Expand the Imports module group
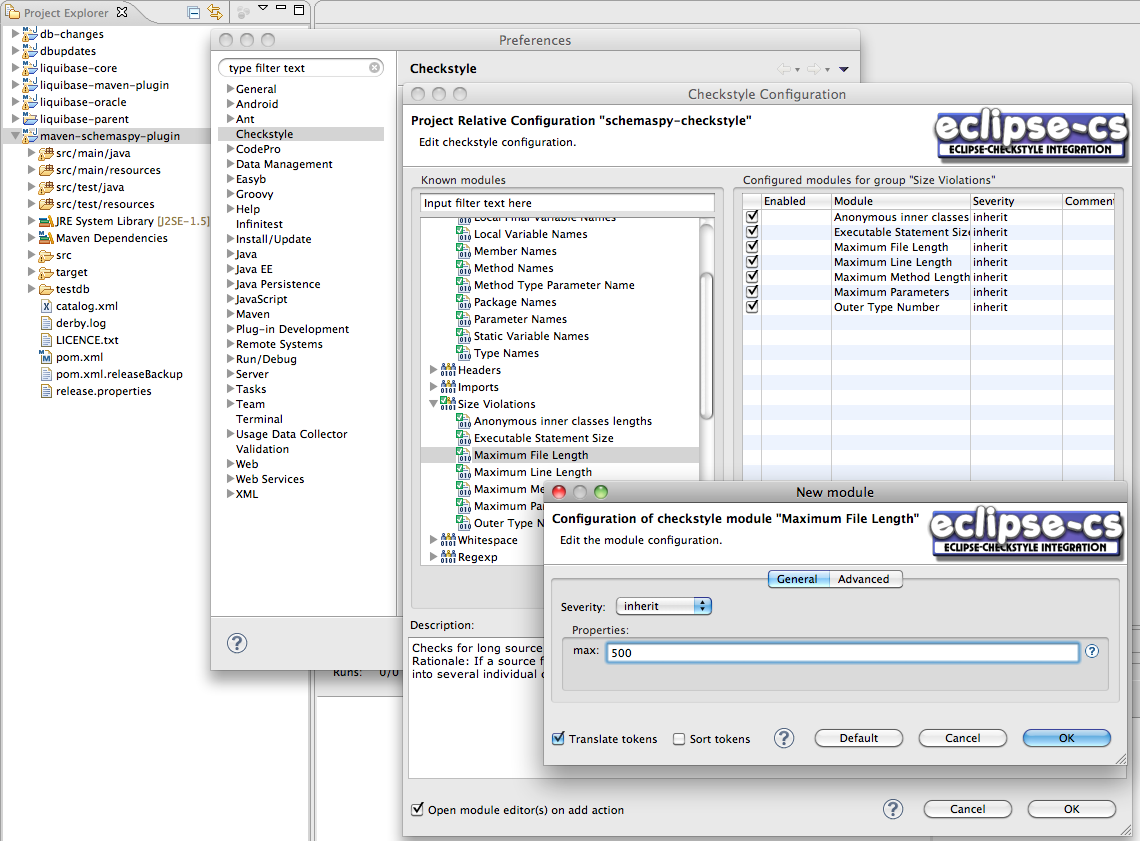 (433, 387)
